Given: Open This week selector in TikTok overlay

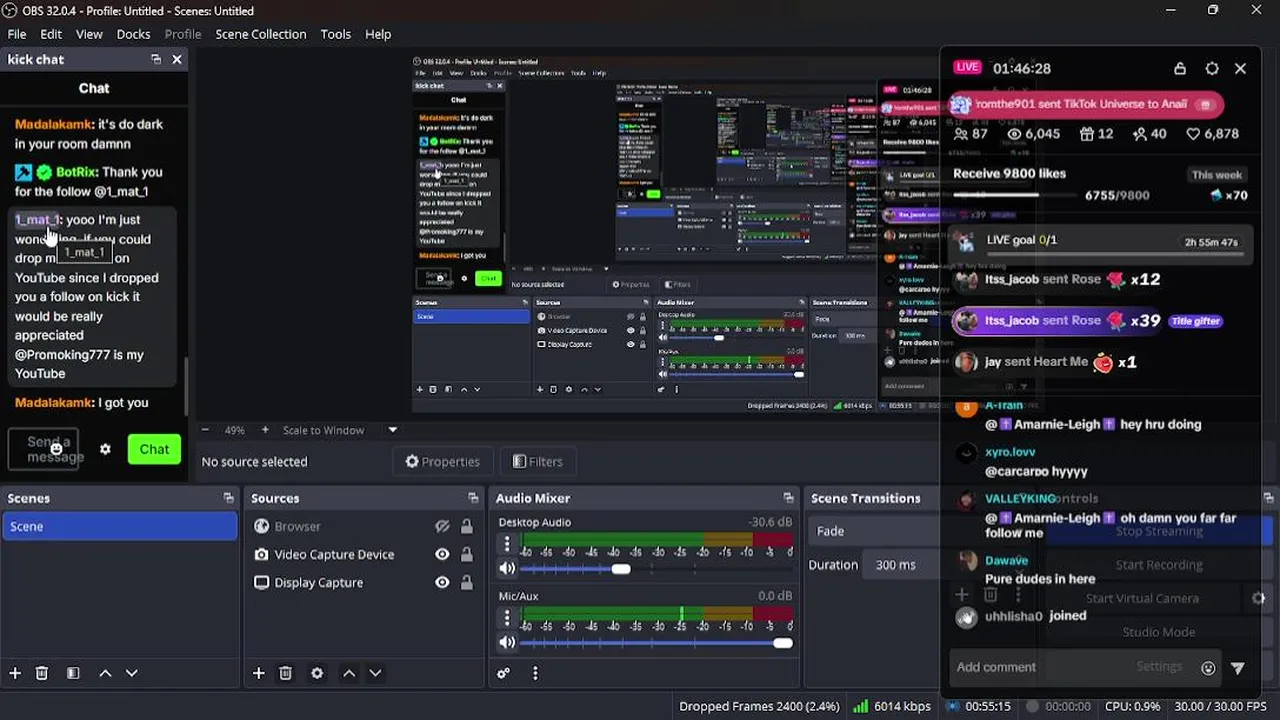Looking at the screenshot, I should point(1217,174).
